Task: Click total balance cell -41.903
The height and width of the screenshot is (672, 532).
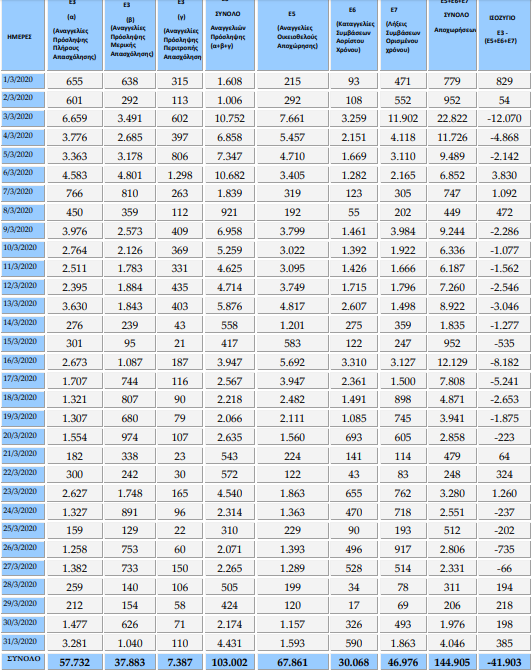Action: coord(504,662)
